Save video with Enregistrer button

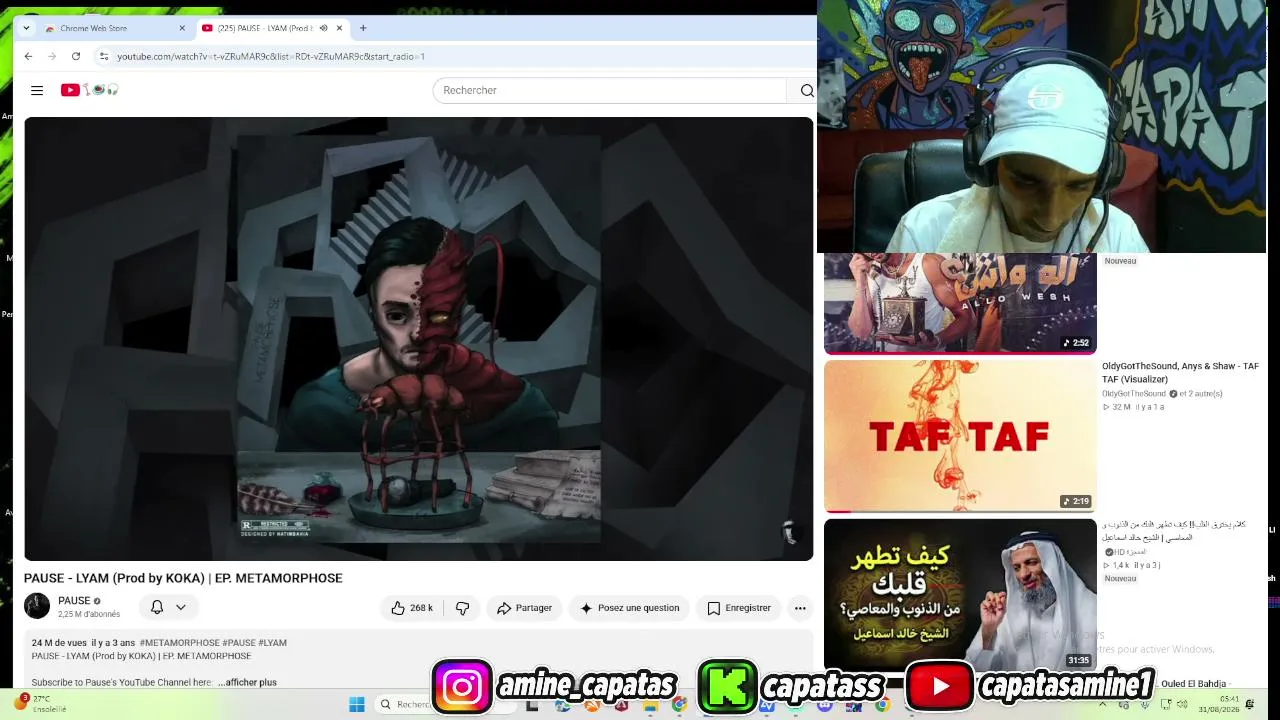[739, 608]
